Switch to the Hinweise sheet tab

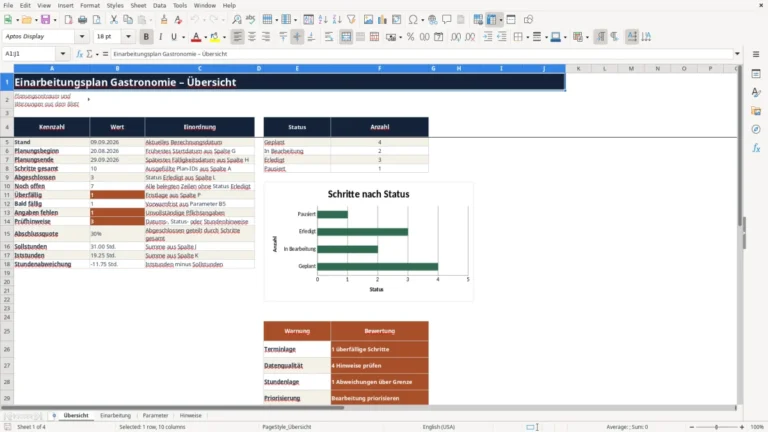click(x=191, y=415)
